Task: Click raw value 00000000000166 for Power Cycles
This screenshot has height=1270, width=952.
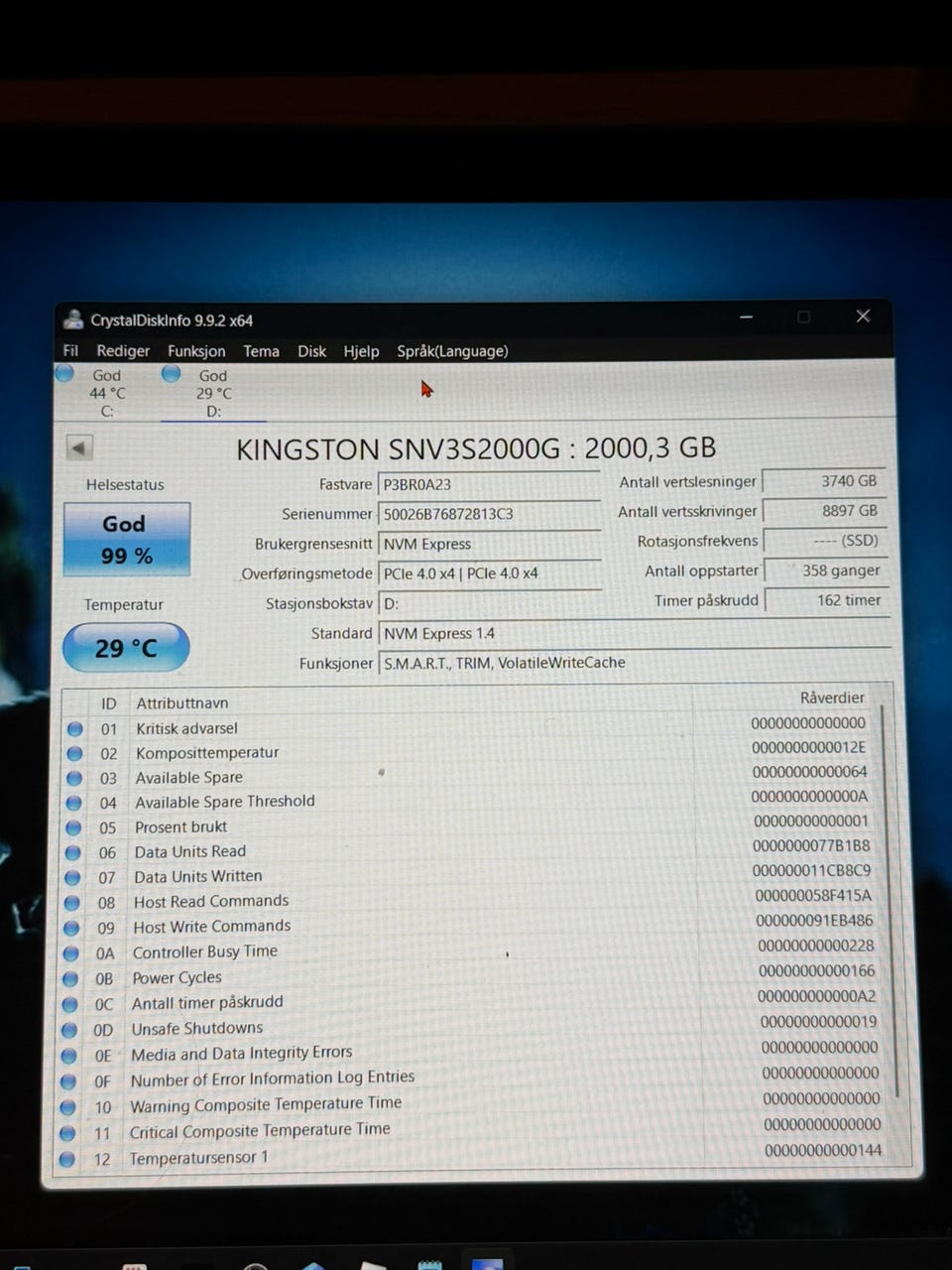Action: coord(817,971)
